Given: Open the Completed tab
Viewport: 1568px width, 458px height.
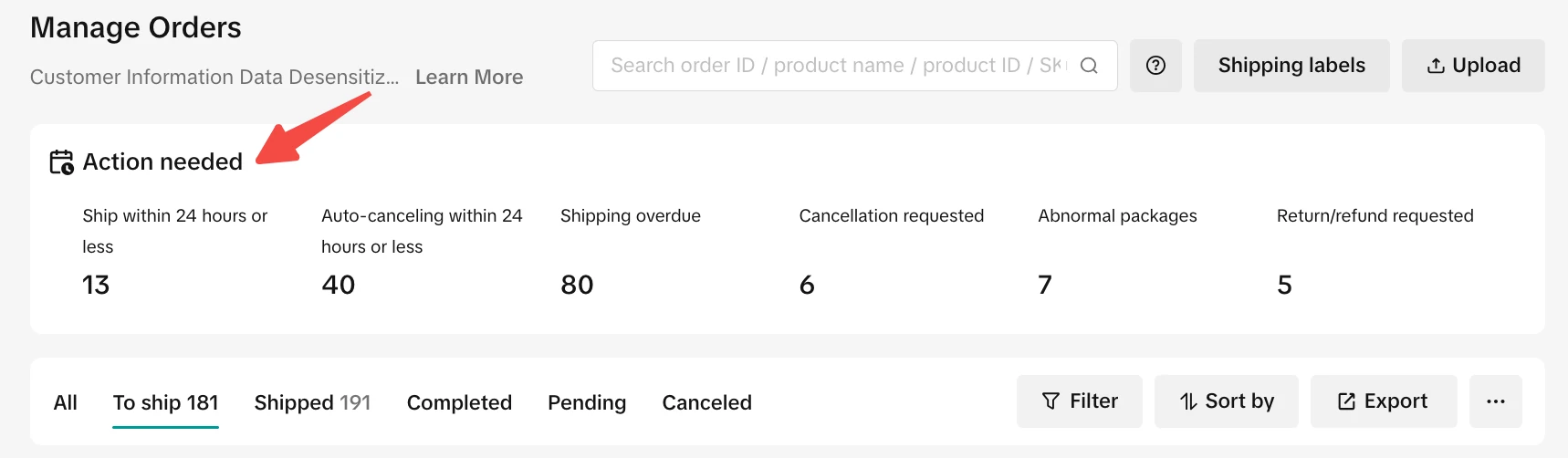Looking at the screenshot, I should click(x=459, y=402).
